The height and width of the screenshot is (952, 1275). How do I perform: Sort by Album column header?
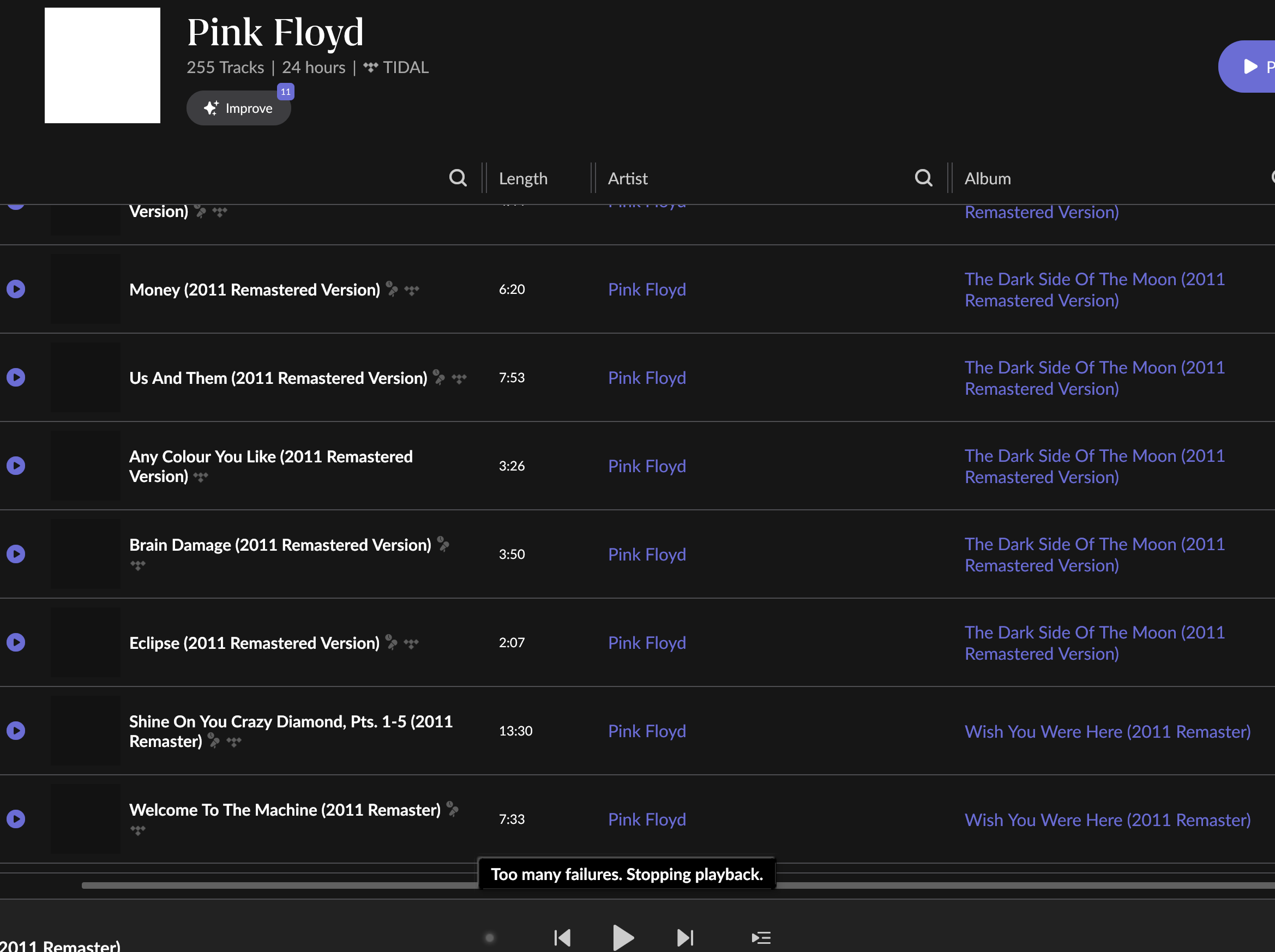click(x=988, y=179)
